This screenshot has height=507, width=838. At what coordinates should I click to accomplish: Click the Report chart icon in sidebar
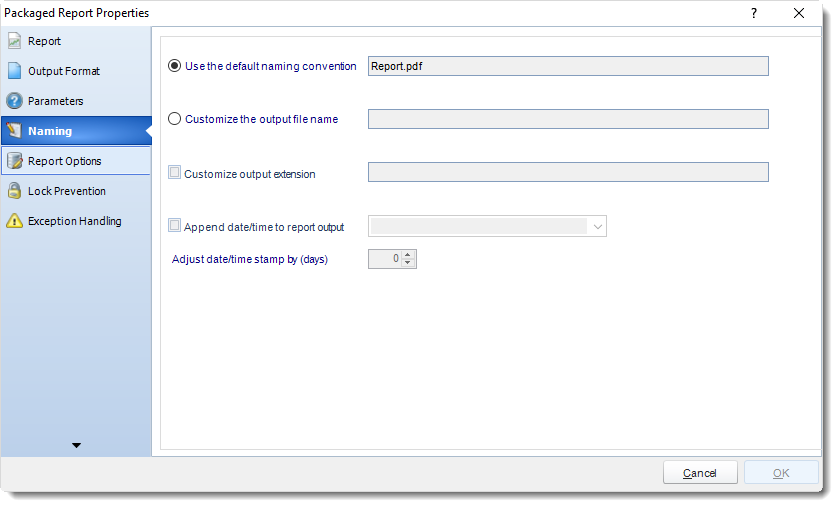coord(14,41)
